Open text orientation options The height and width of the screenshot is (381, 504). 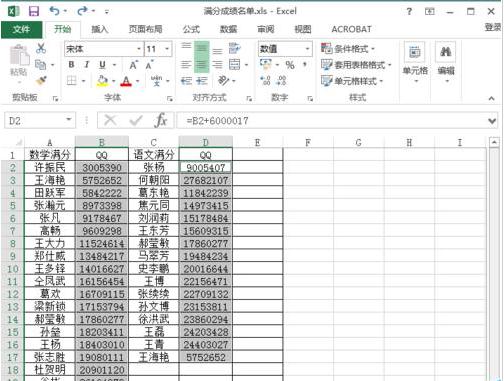click(224, 80)
